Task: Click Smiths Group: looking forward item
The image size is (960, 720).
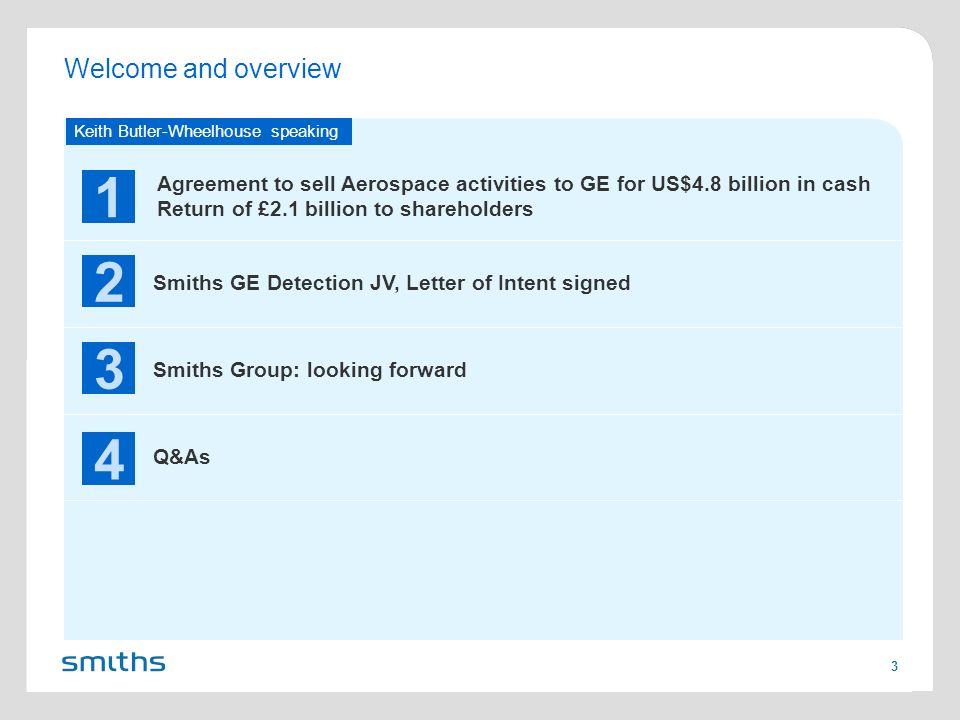Action: click(x=310, y=370)
